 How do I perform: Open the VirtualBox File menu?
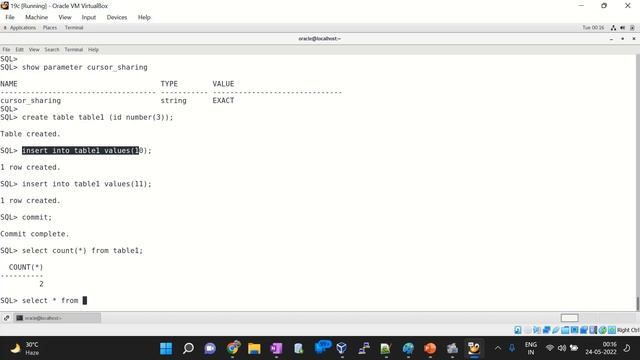tap(10, 17)
